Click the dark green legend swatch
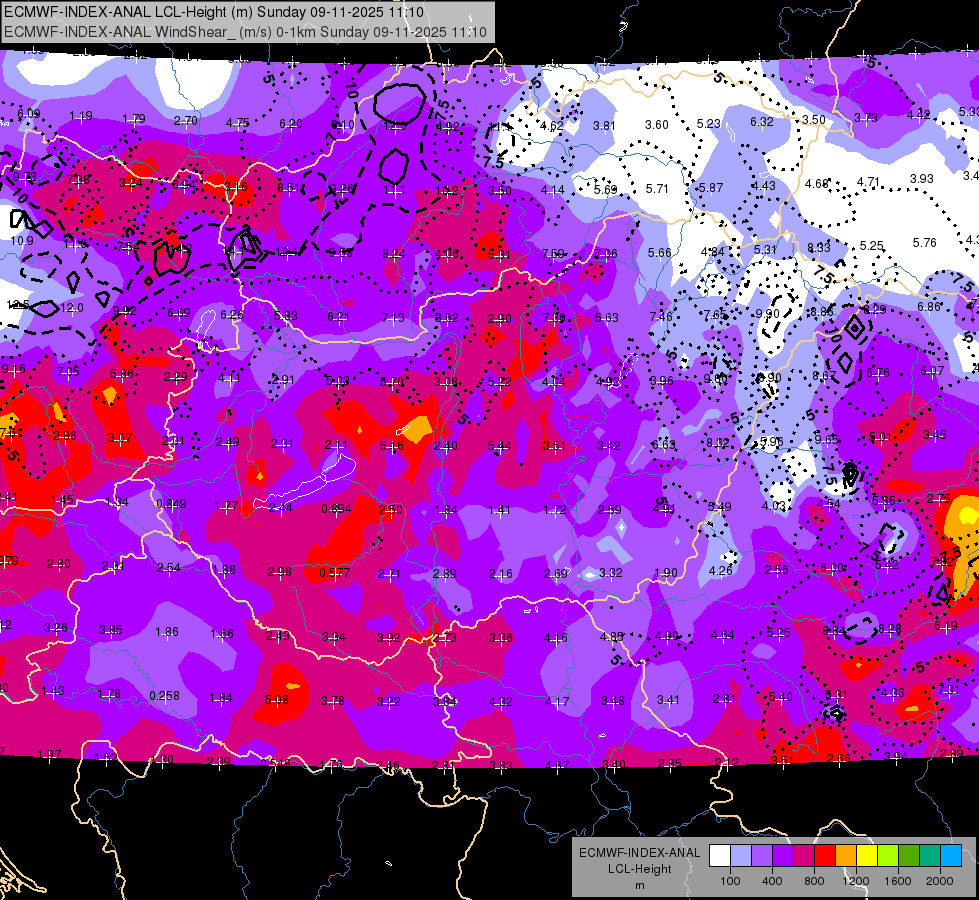 [x=909, y=856]
